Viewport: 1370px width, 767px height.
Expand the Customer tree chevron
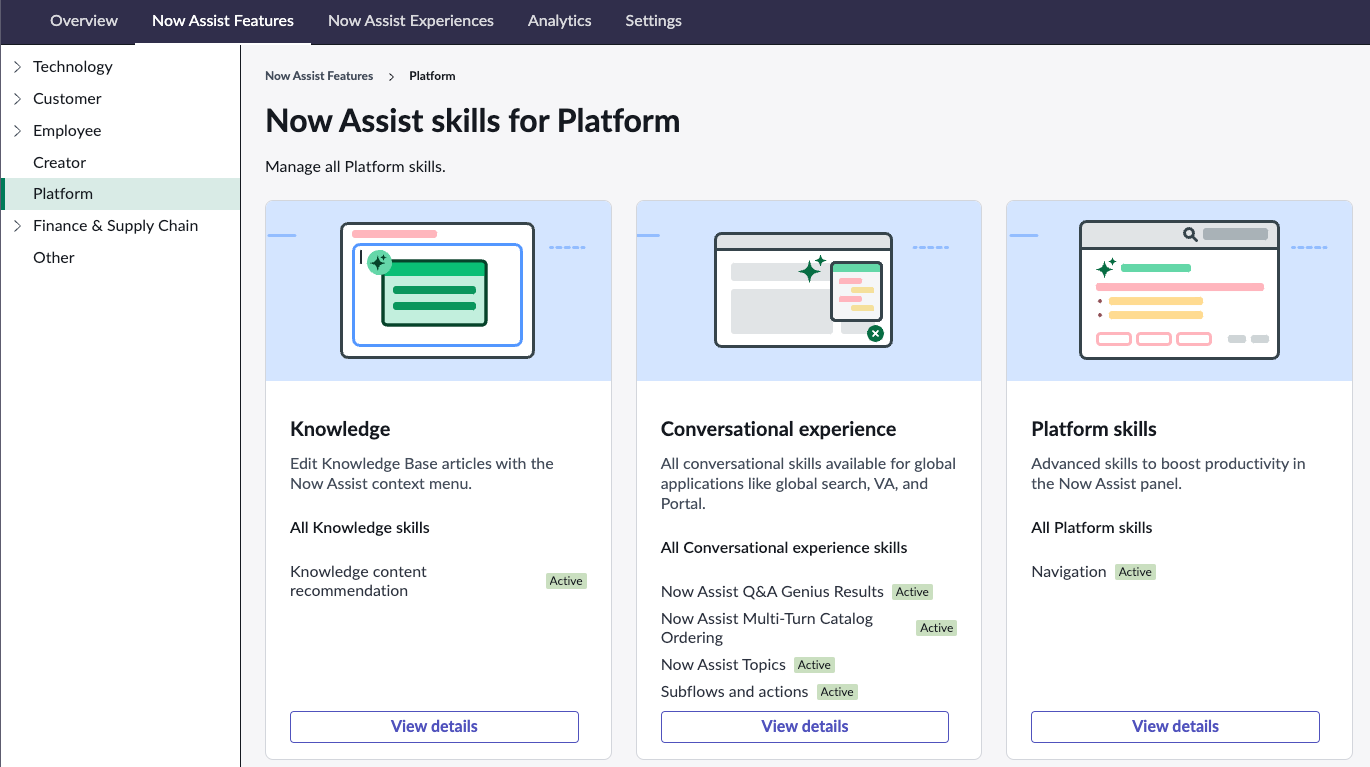17,99
